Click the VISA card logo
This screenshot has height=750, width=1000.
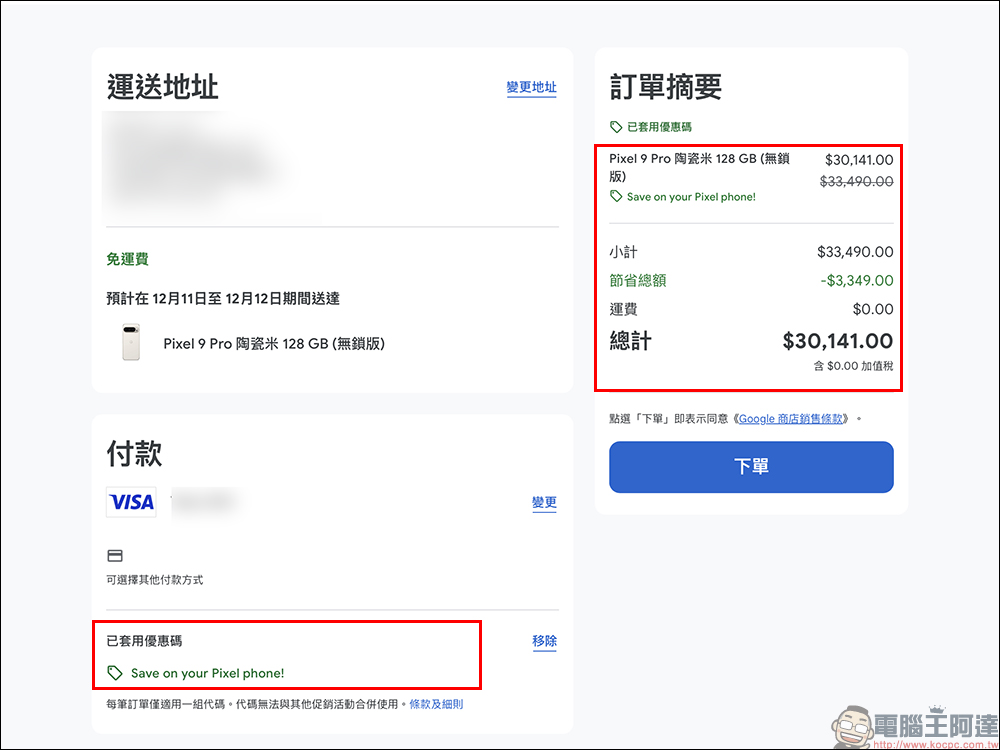tap(132, 502)
